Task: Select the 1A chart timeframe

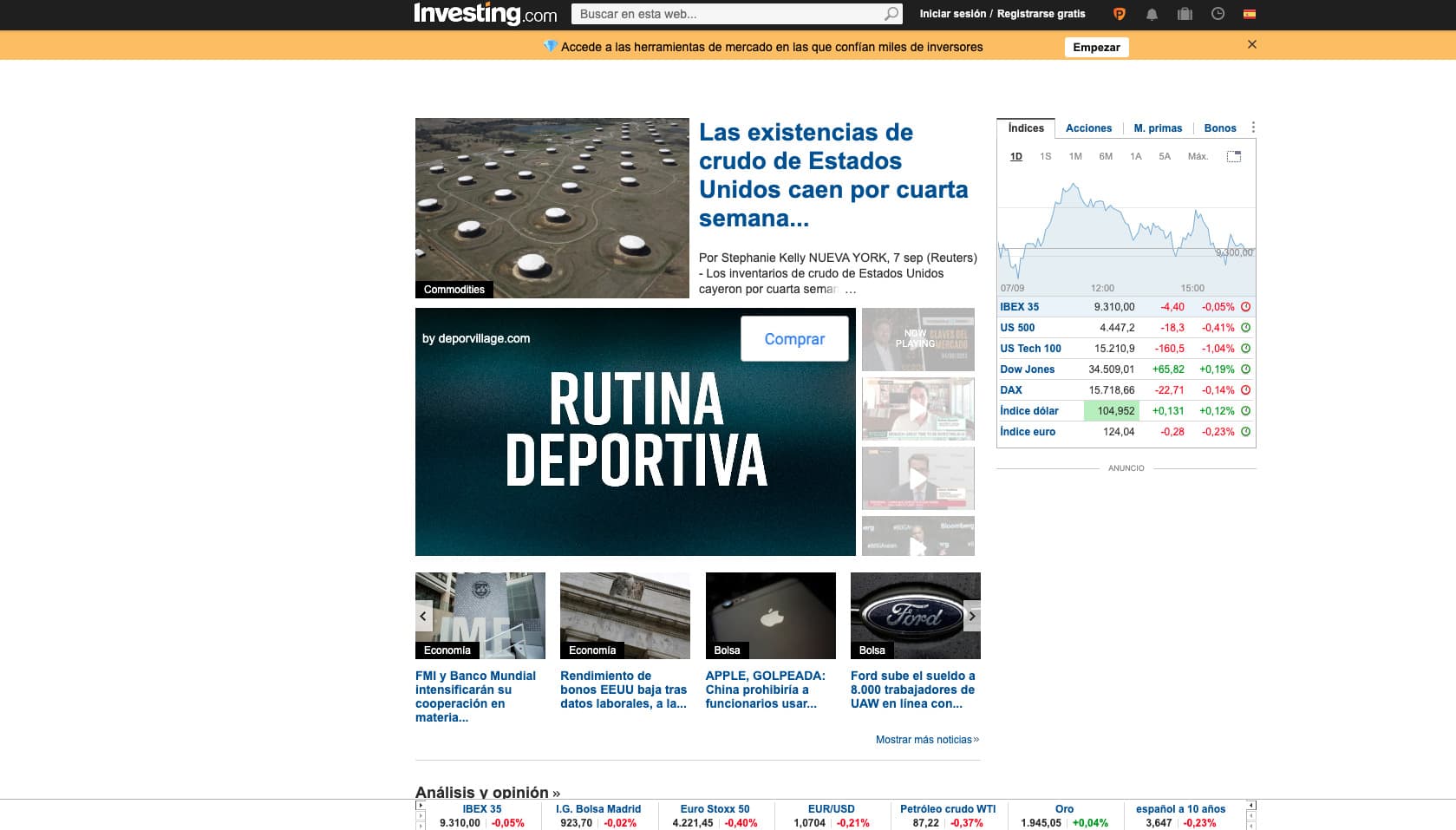Action: point(1136,157)
